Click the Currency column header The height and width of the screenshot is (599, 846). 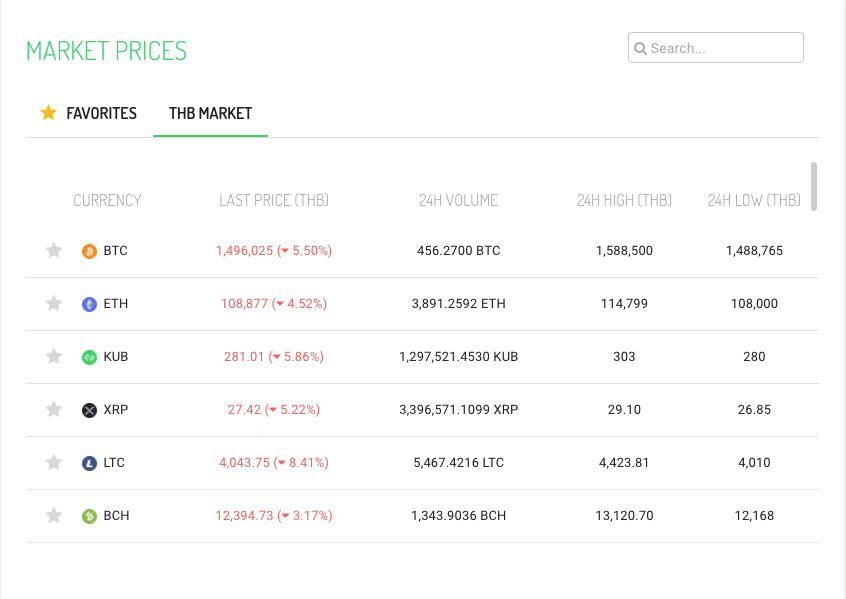click(x=107, y=200)
